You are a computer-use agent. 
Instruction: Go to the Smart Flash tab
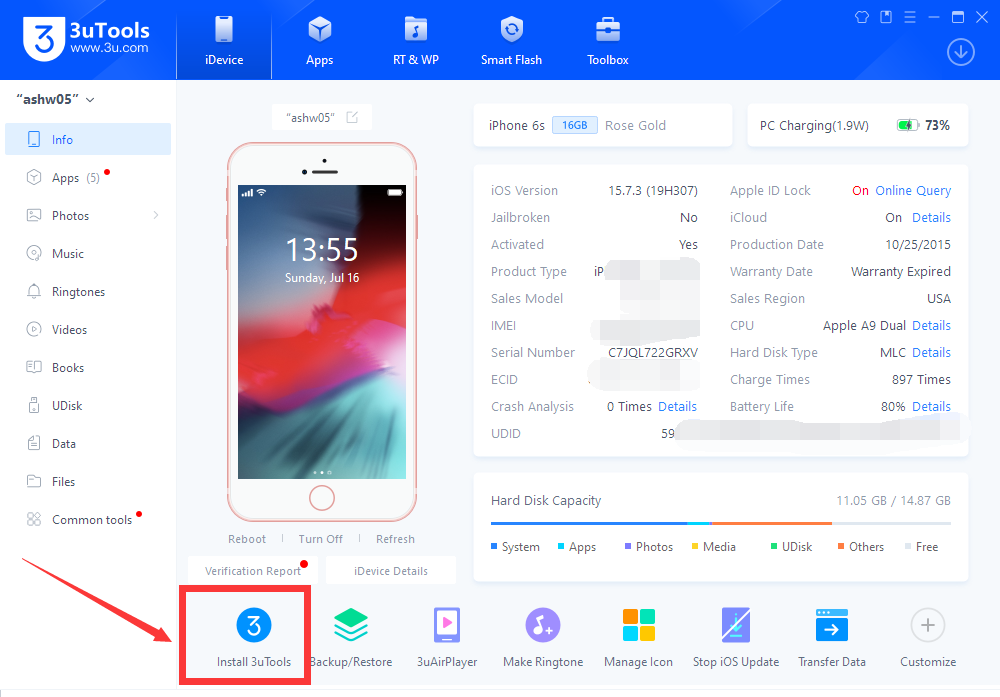(x=511, y=40)
